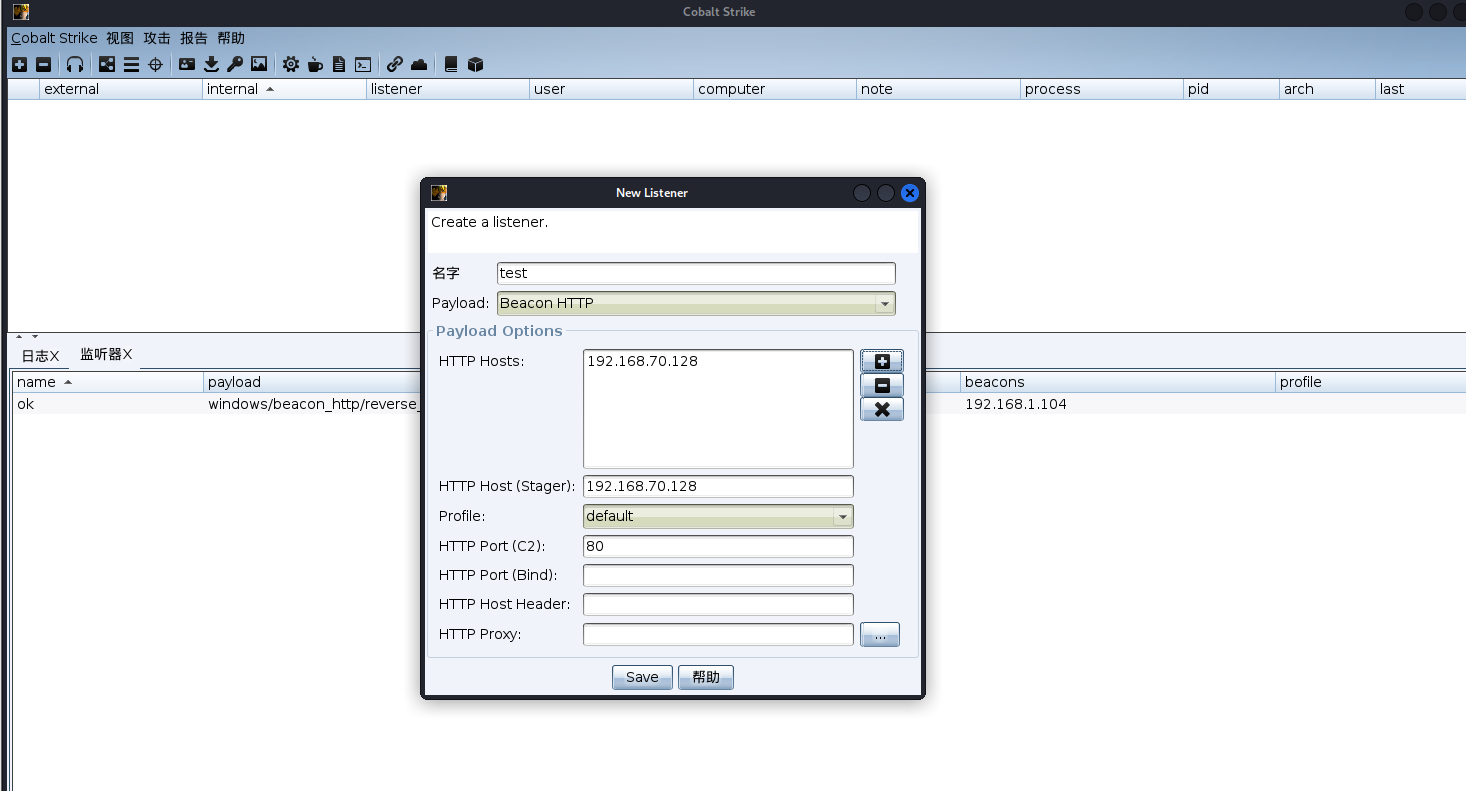Open the downloaded files icon
1466x791 pixels.
[x=211, y=64]
